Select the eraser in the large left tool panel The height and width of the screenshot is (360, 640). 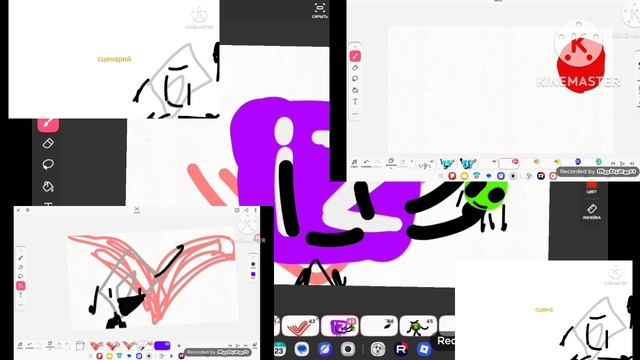tap(48, 143)
